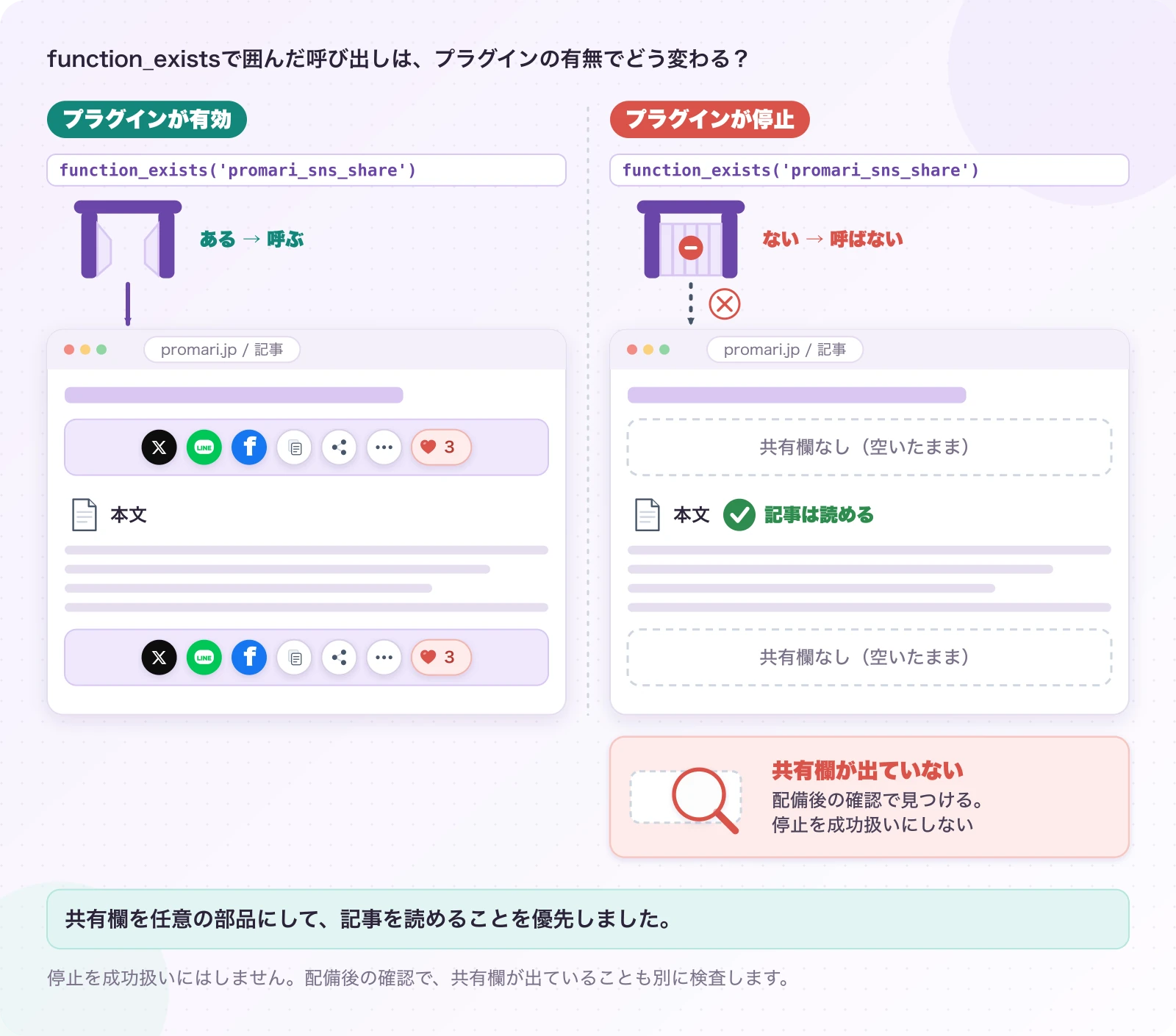Click the share-nodes icon in the share bar above 本文

[x=339, y=447]
